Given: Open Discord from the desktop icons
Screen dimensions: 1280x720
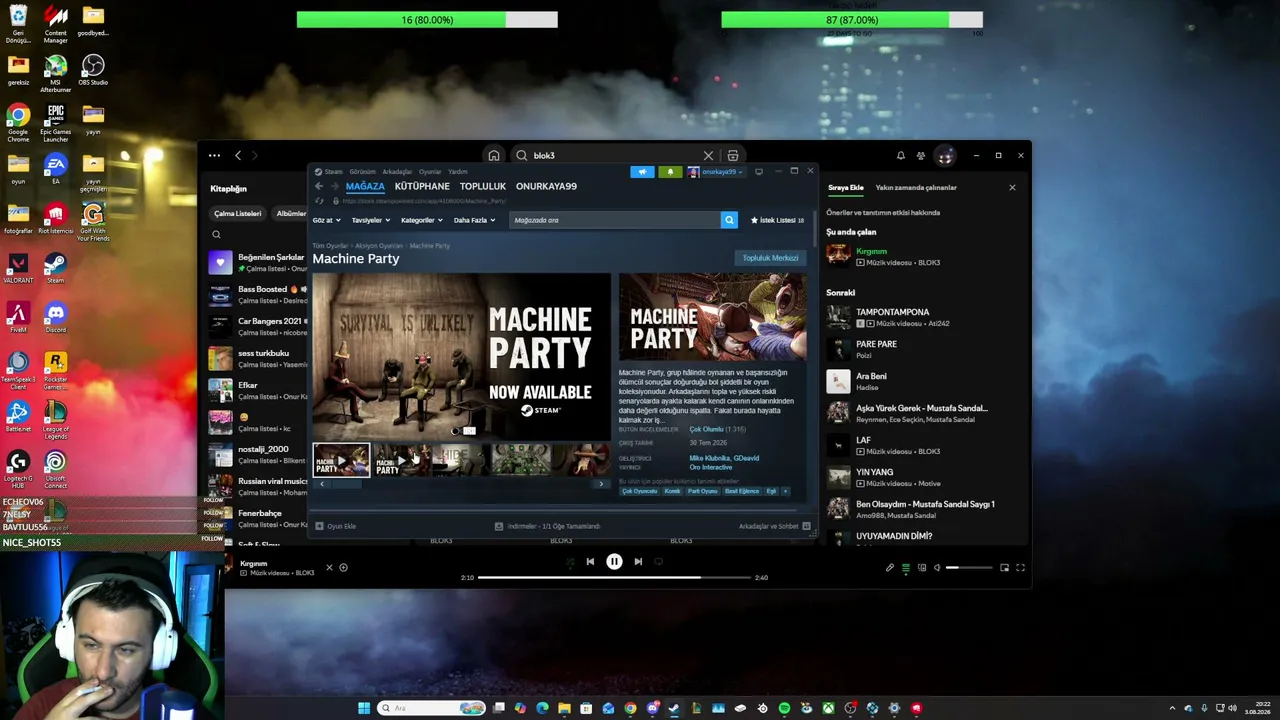Looking at the screenshot, I should (55, 319).
